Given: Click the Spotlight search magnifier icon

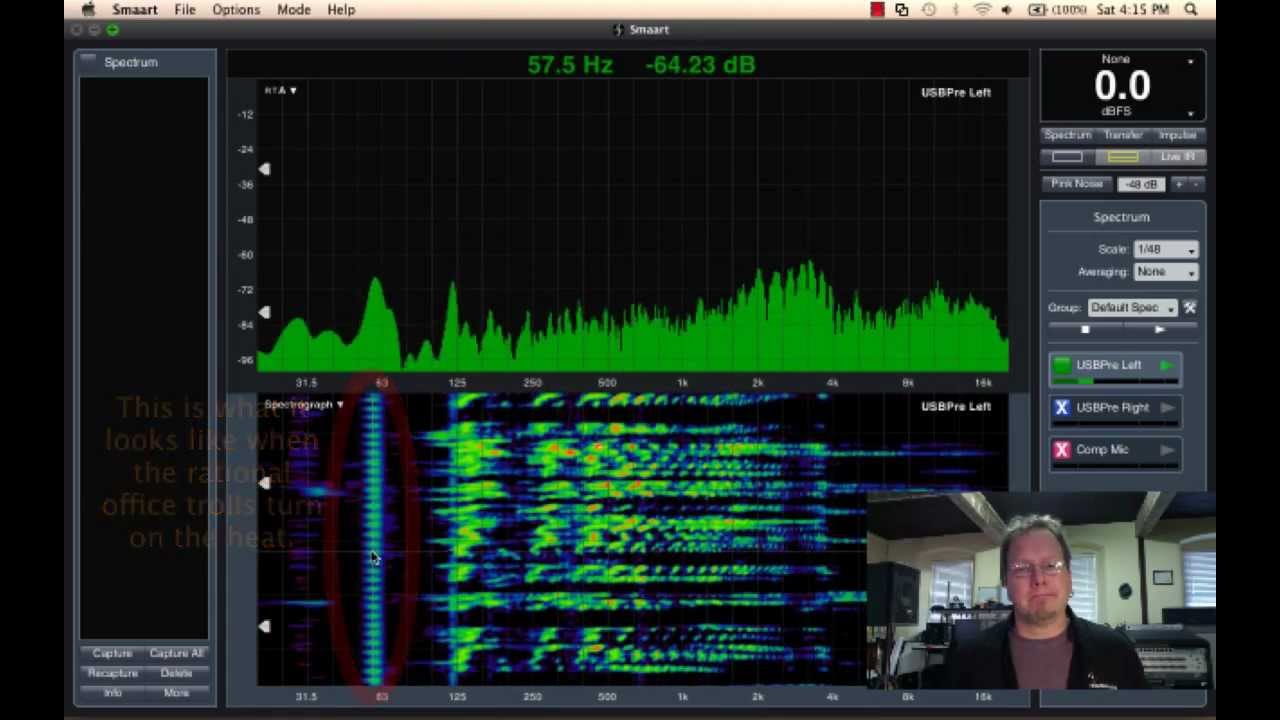Looking at the screenshot, I should 1191,9.
